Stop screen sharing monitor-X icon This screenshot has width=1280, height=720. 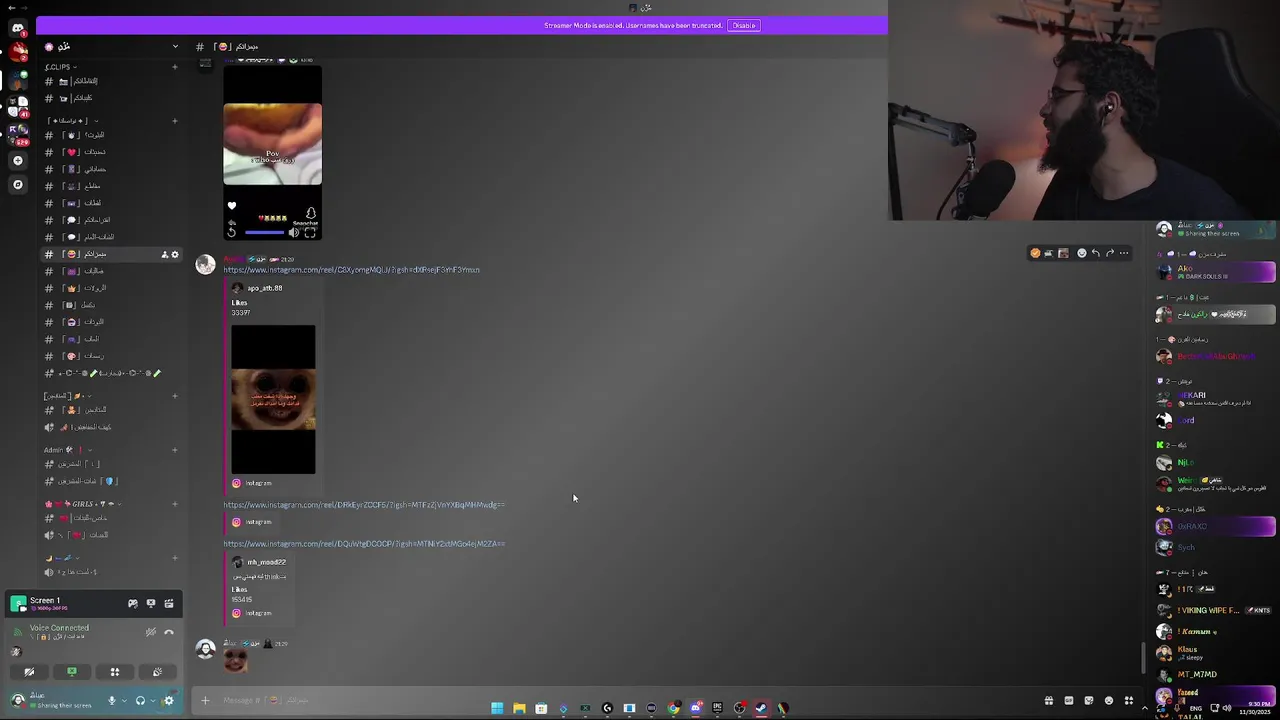pos(151,603)
